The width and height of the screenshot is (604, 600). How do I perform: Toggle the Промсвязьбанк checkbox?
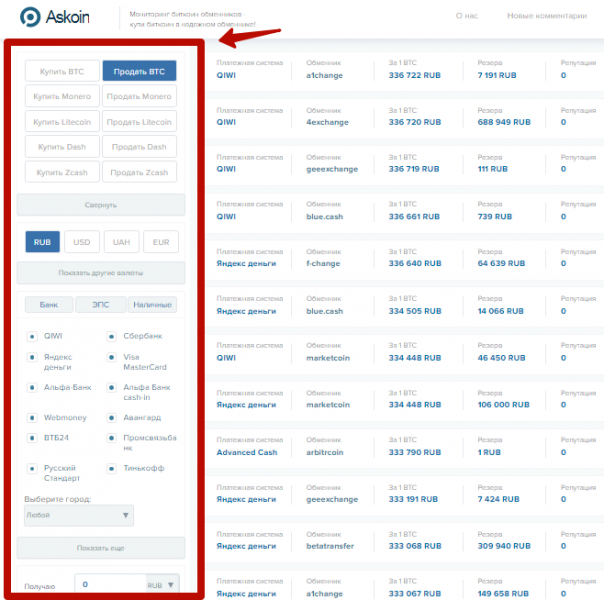(x=111, y=438)
